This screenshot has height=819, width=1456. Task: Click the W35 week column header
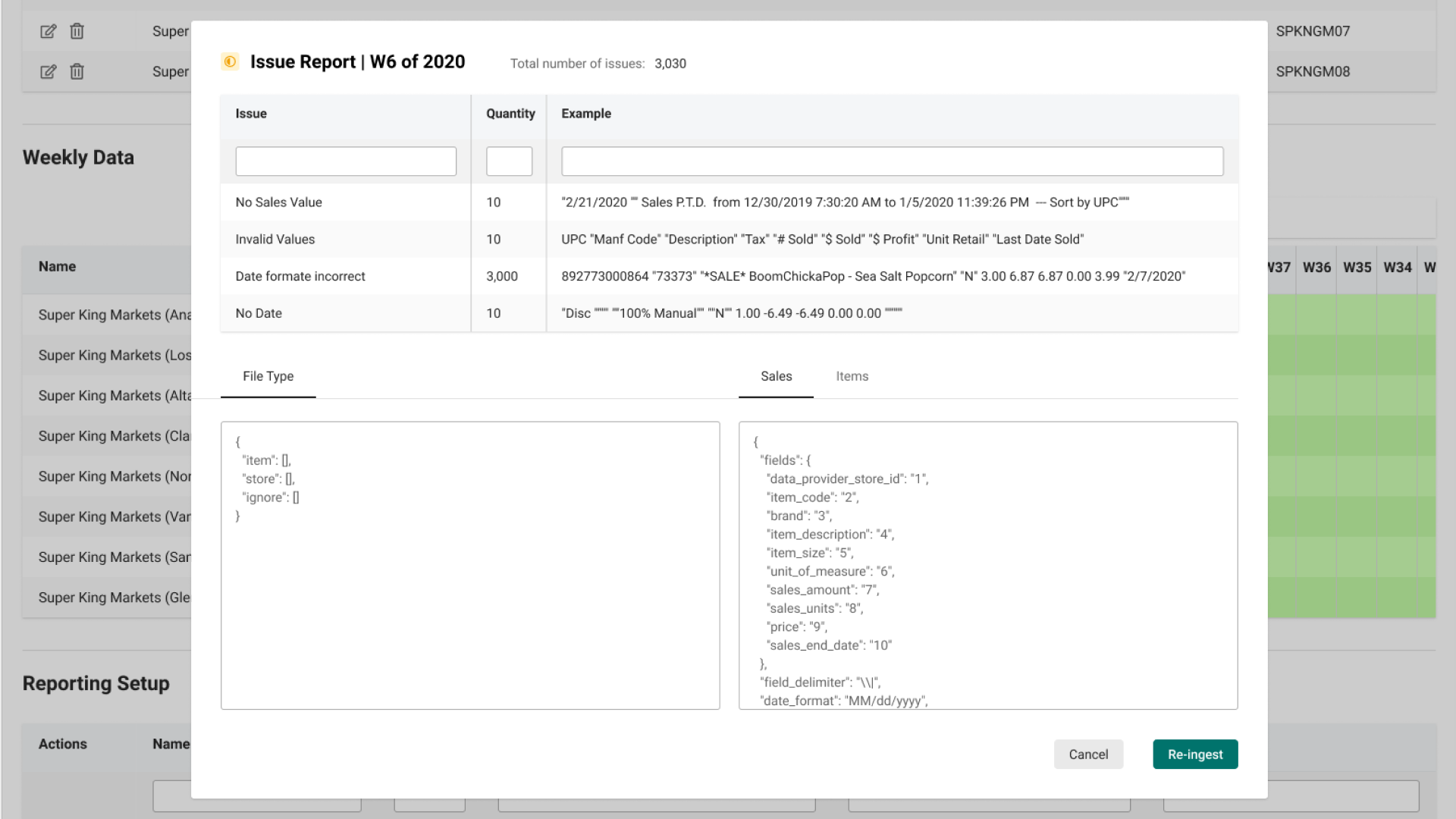pos(1357,267)
